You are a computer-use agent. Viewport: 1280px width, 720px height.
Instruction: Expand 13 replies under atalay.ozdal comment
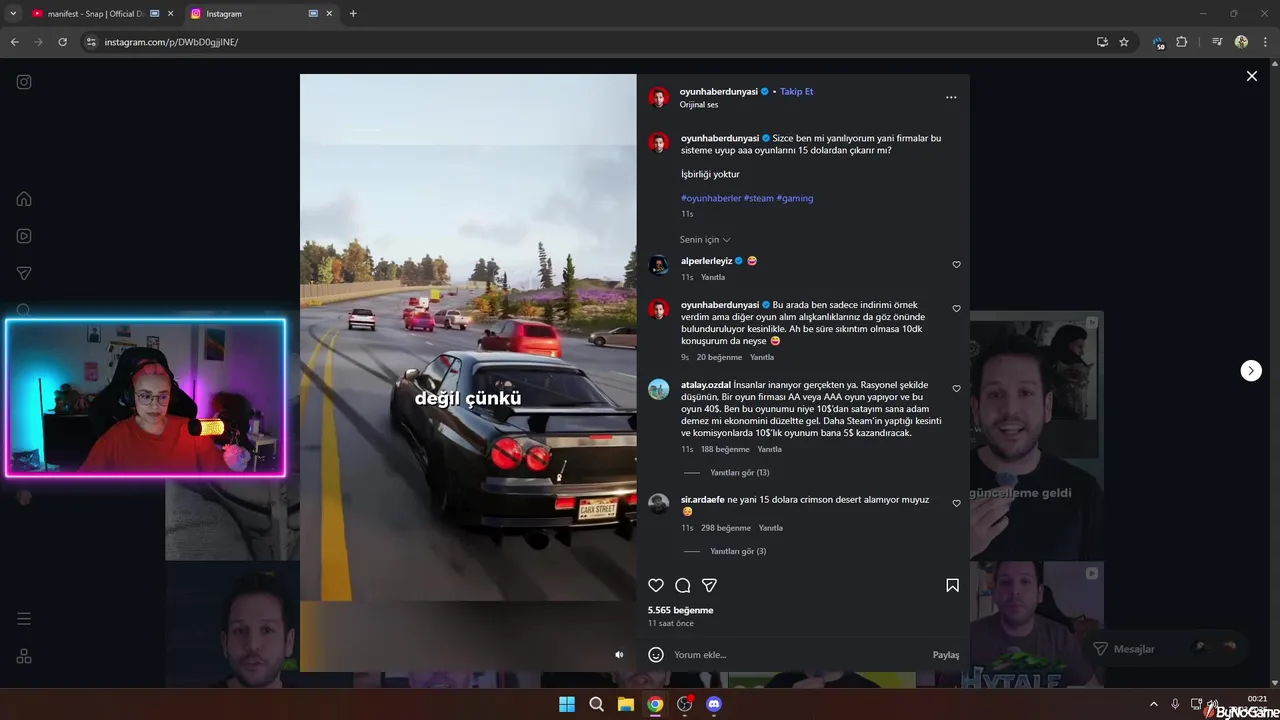739,472
